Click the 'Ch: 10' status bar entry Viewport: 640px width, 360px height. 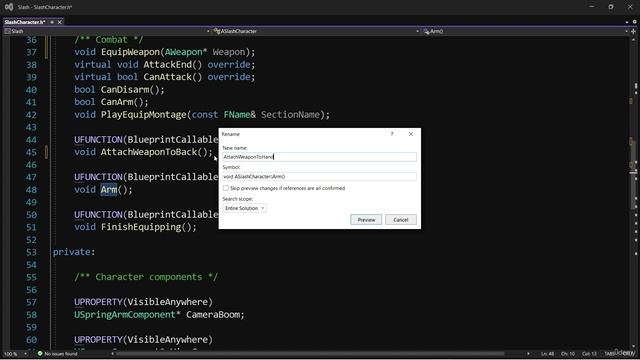coord(567,354)
